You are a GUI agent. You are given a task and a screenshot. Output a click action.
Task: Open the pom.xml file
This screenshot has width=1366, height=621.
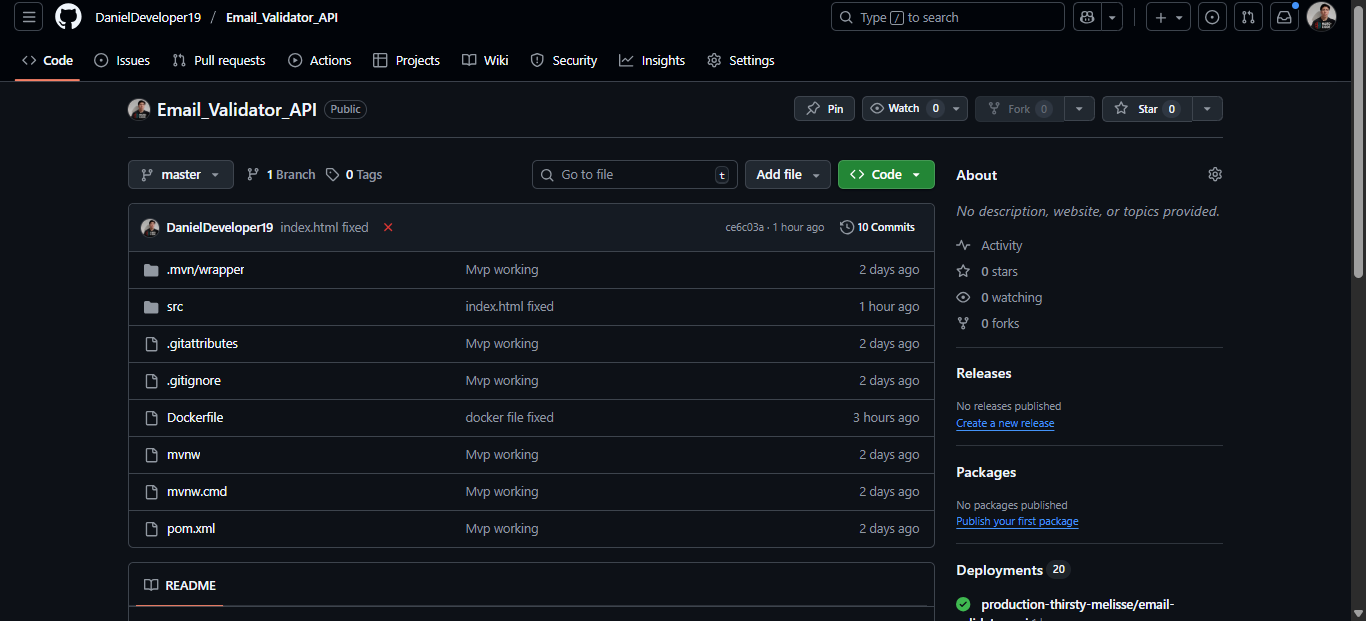pyautogui.click(x=191, y=528)
